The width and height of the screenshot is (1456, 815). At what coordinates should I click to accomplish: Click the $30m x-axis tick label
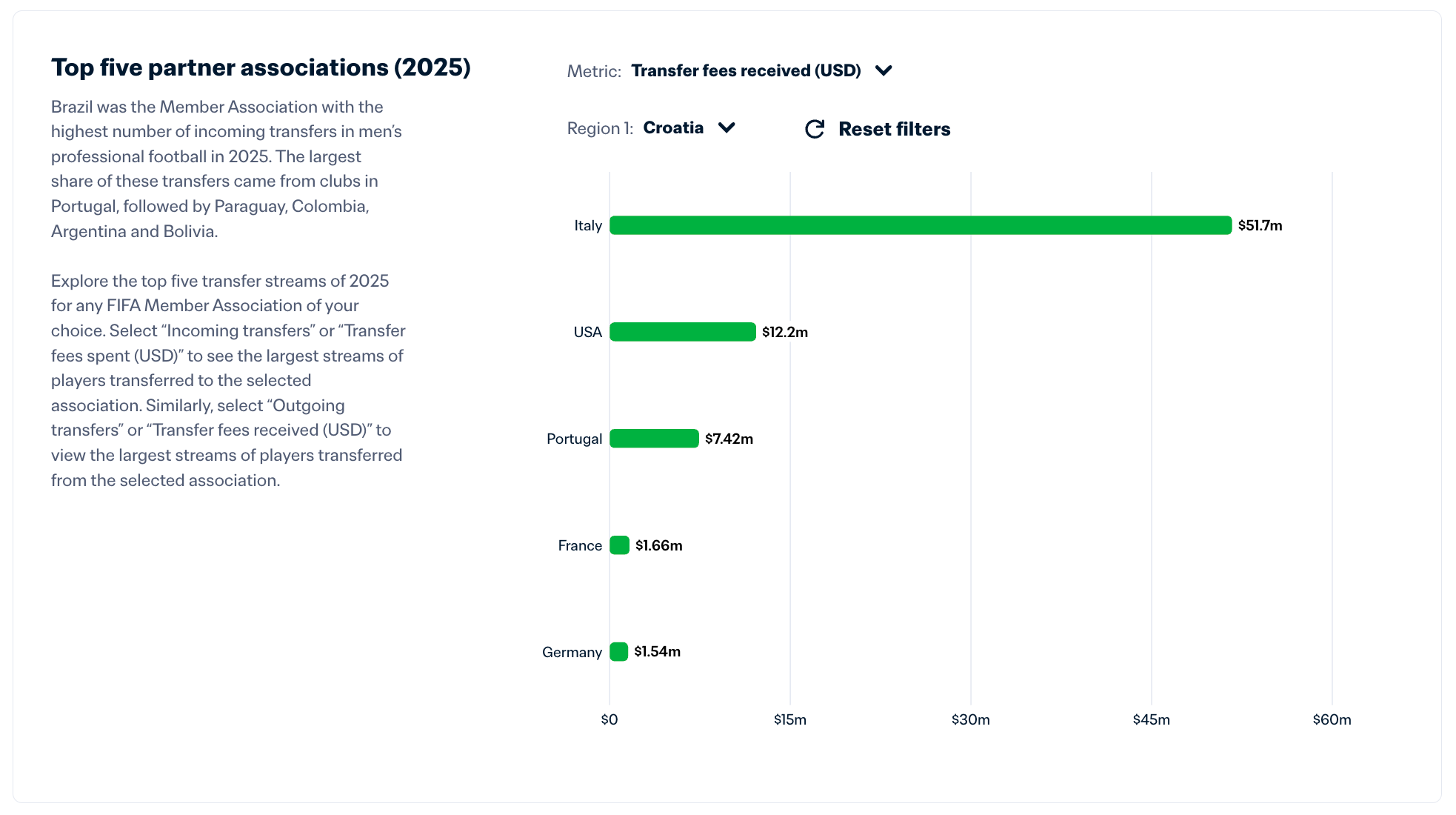(970, 719)
